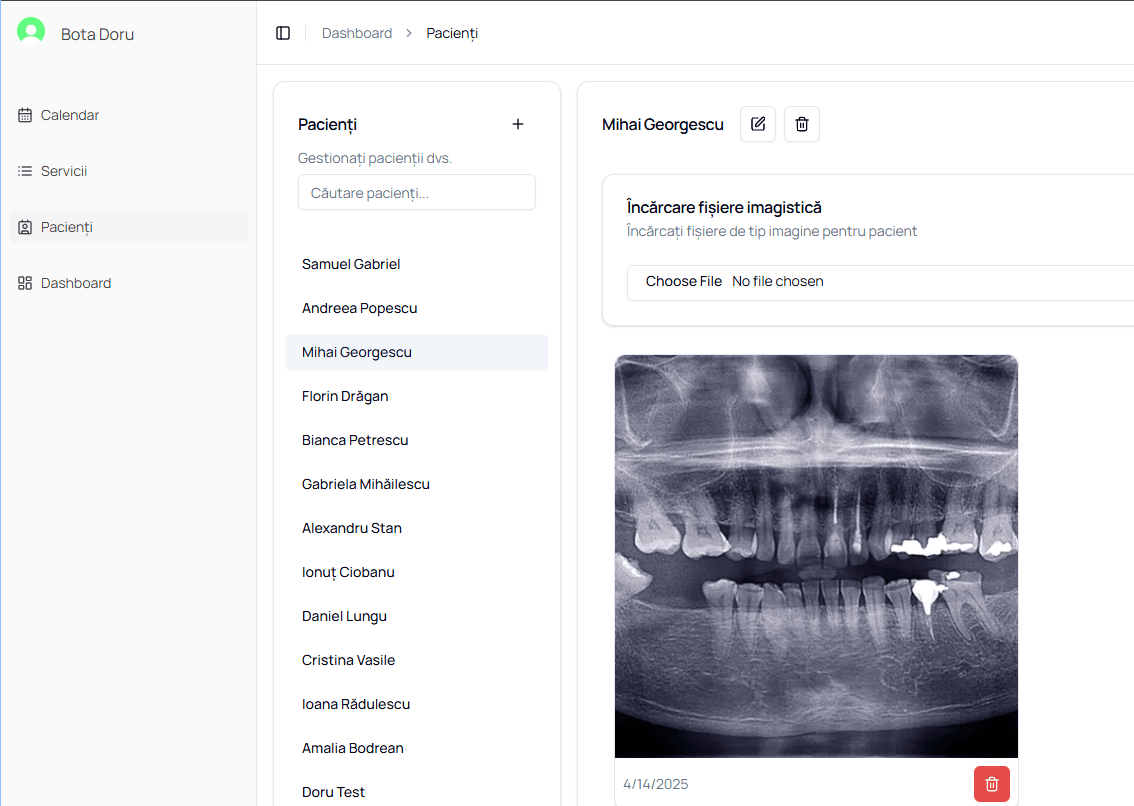Screen dimensions: 1134x806
Task: Open the dental X-ray thumbnail
Action: coord(817,556)
